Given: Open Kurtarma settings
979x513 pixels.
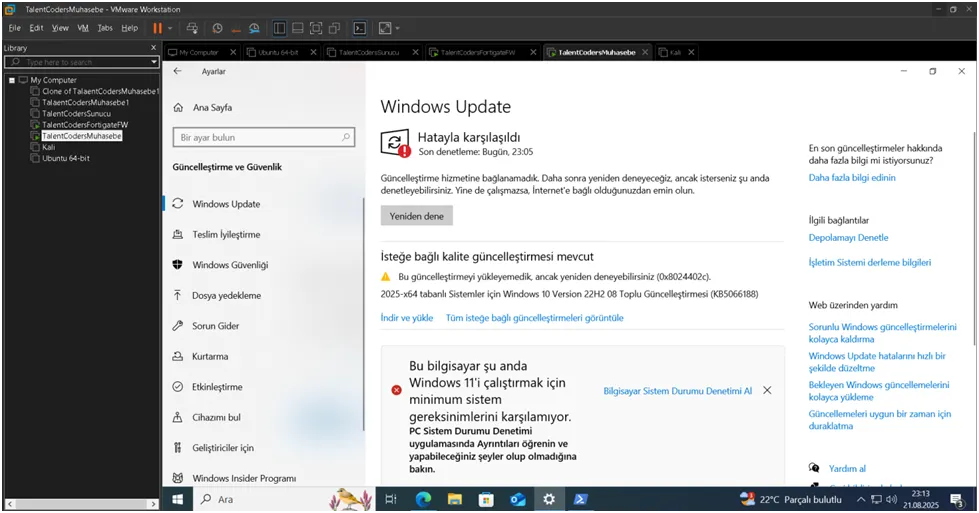Looking at the screenshot, I should pyautogui.click(x=210, y=357).
